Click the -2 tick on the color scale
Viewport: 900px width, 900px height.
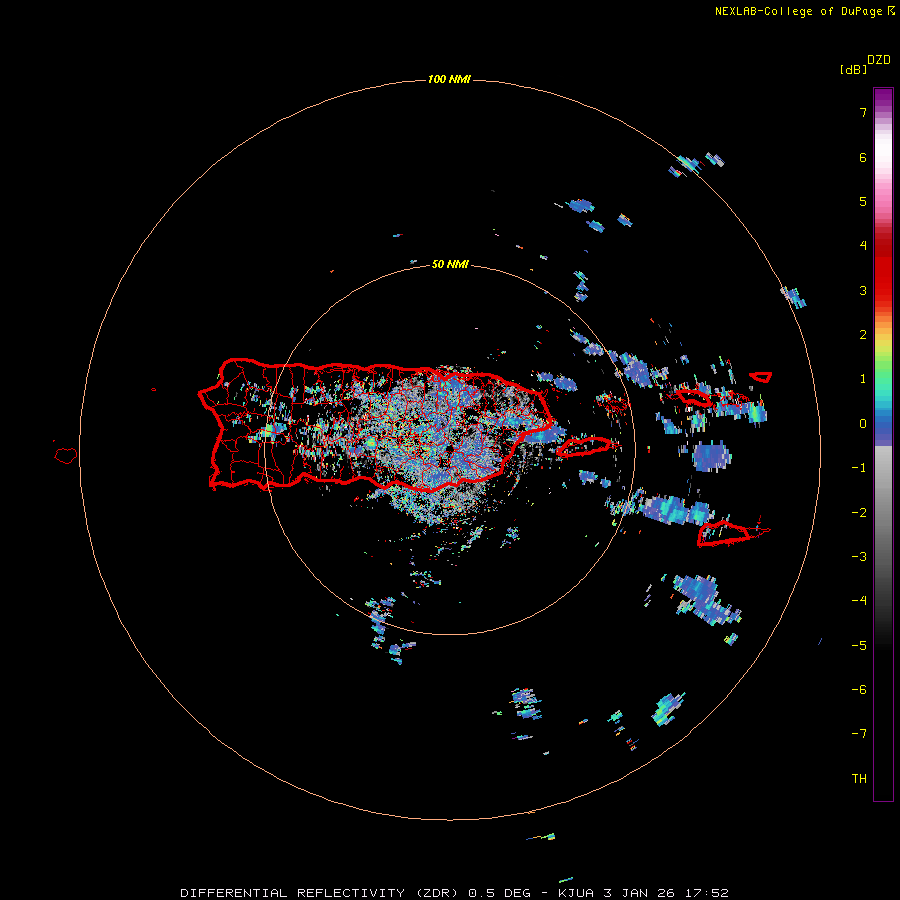point(859,513)
